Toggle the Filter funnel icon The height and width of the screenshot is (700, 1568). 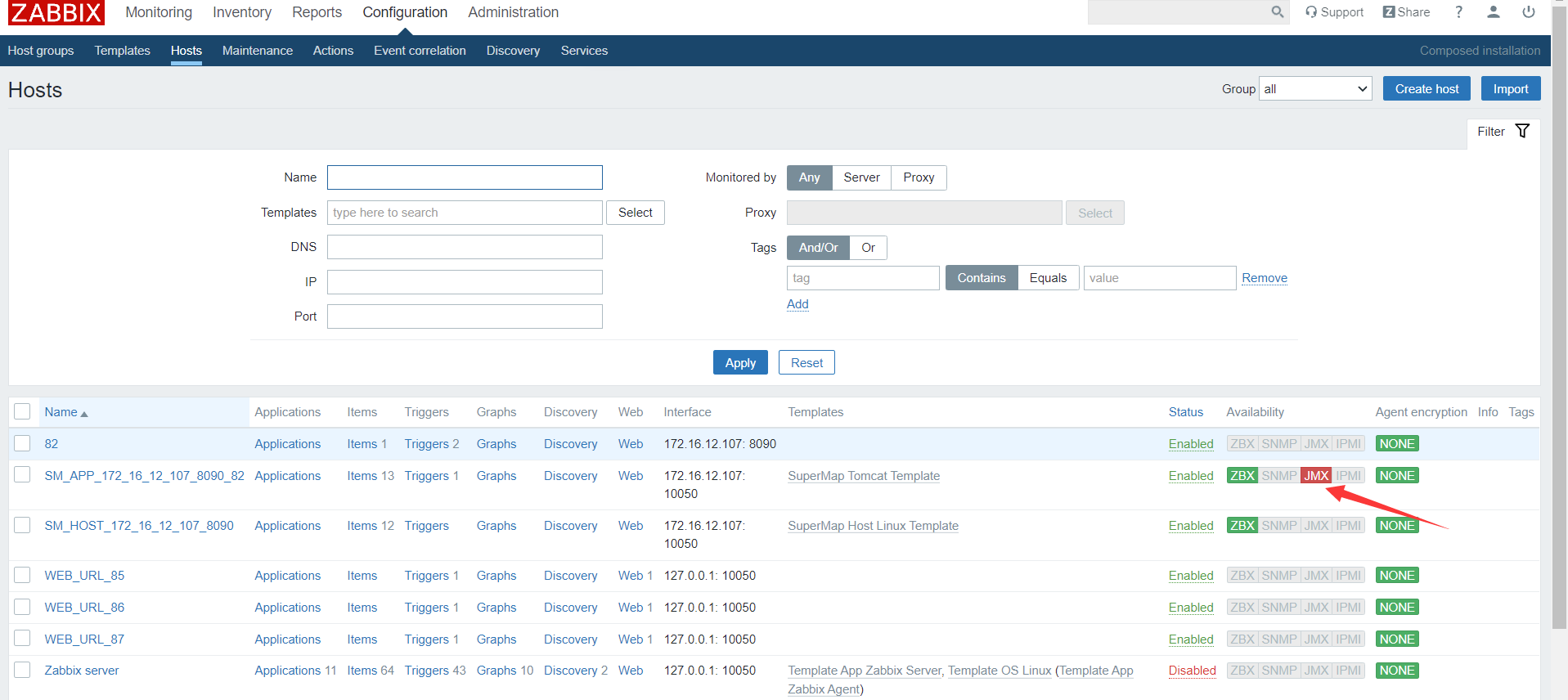pyautogui.click(x=1522, y=131)
